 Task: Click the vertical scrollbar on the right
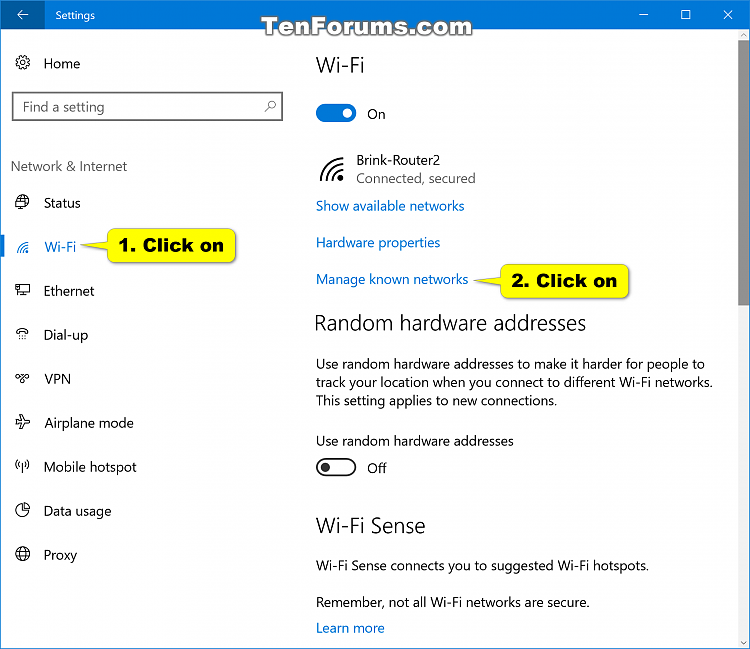click(x=742, y=200)
